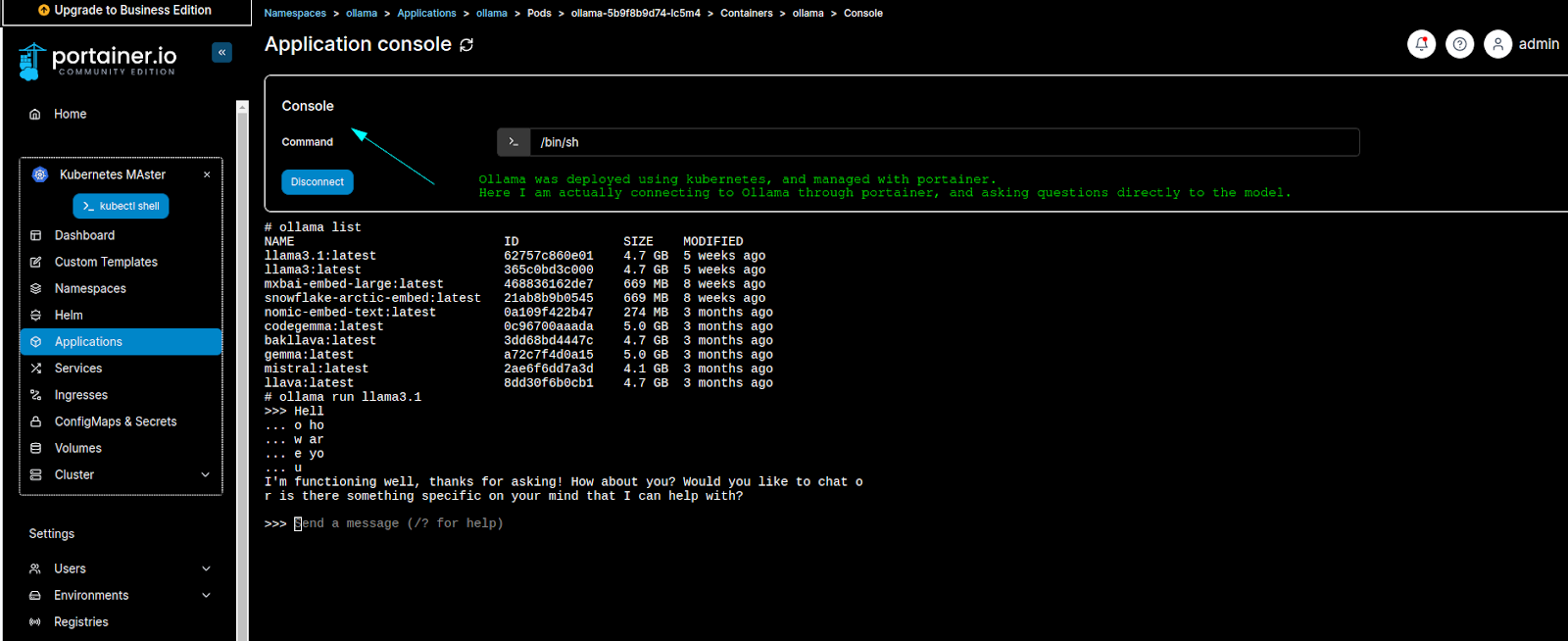The width and height of the screenshot is (1568, 641).
Task: Click the Custom Templates icon
Action: (35, 262)
